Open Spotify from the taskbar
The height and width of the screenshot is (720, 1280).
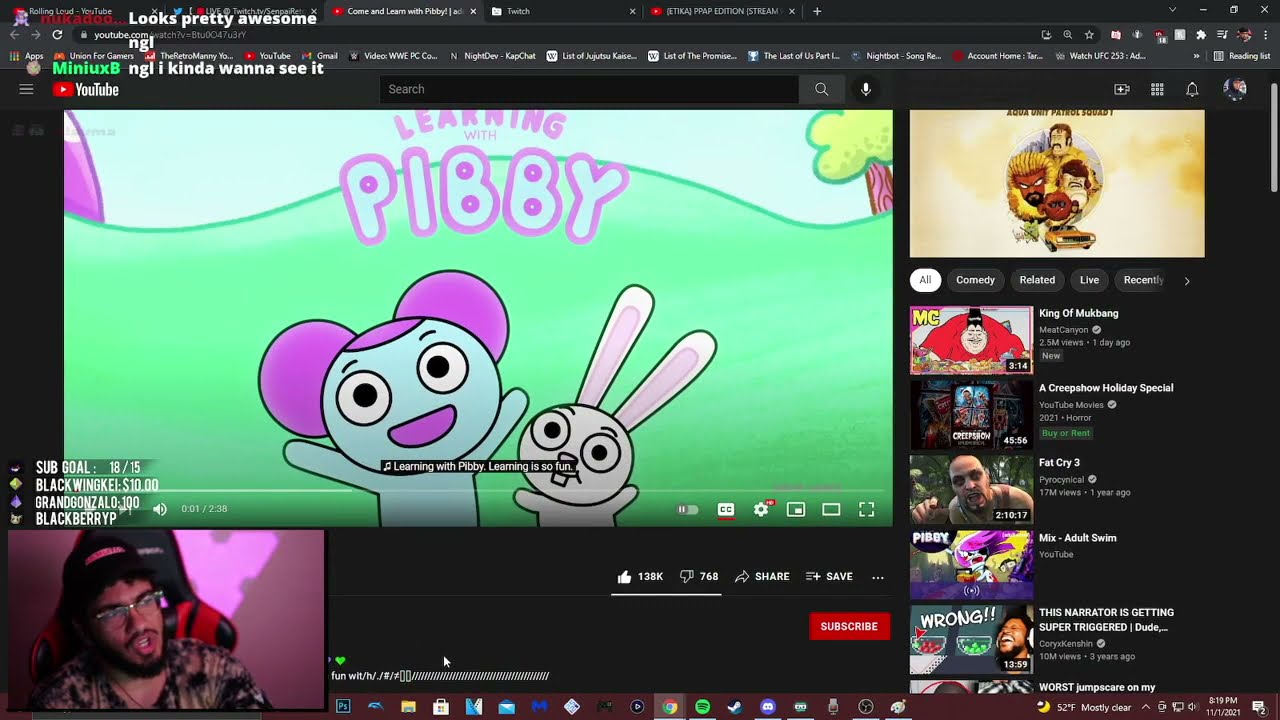702,707
